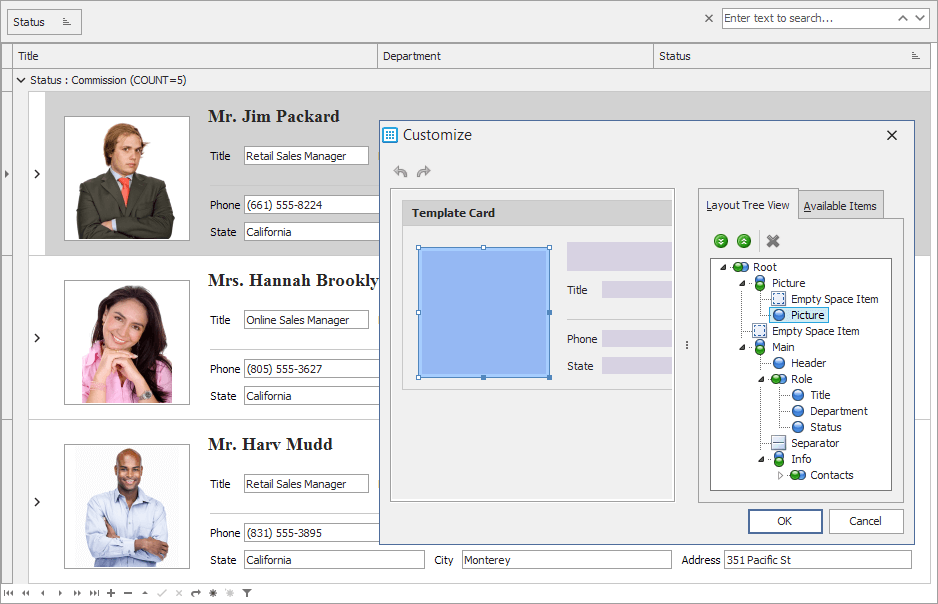Add a new record with the plus icon
The height and width of the screenshot is (604, 938).
pos(111,592)
